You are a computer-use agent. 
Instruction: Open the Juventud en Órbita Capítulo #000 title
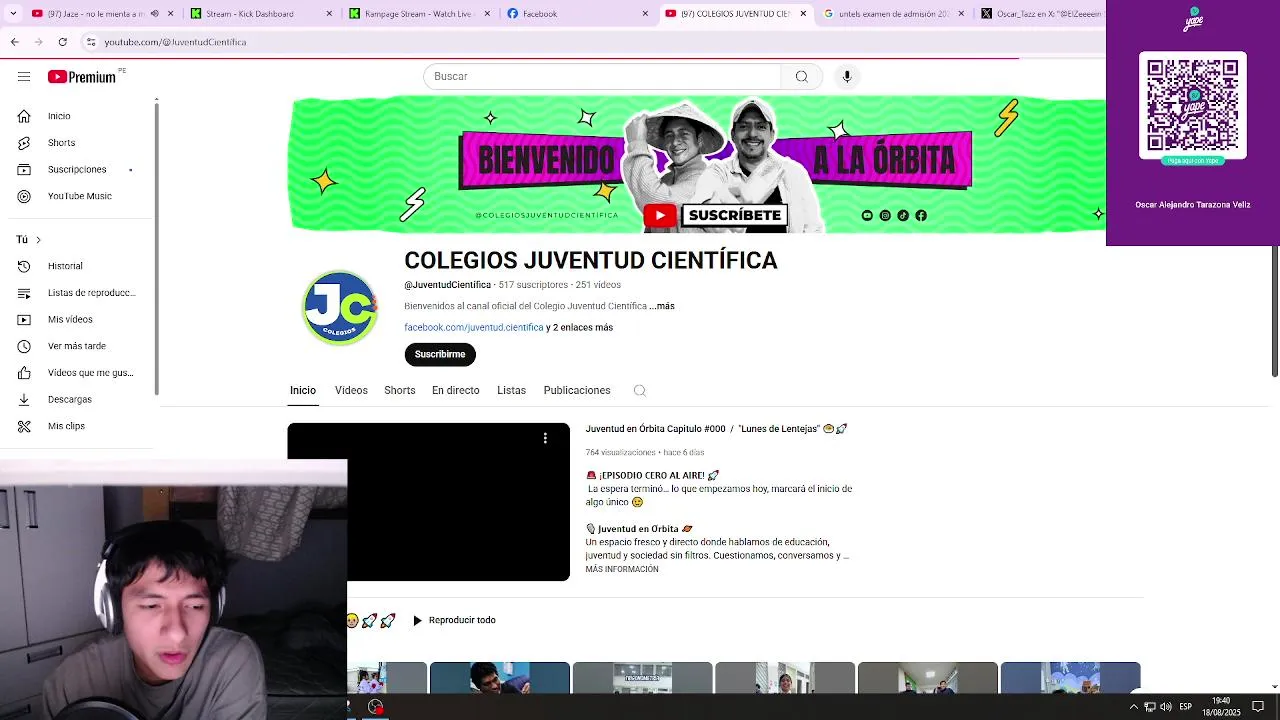(716, 428)
